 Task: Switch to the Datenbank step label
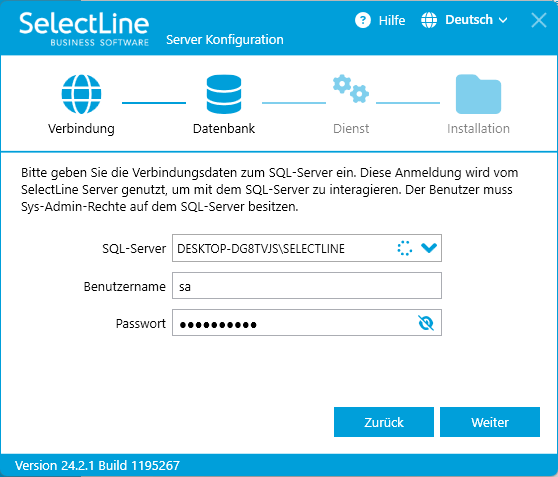pos(224,129)
